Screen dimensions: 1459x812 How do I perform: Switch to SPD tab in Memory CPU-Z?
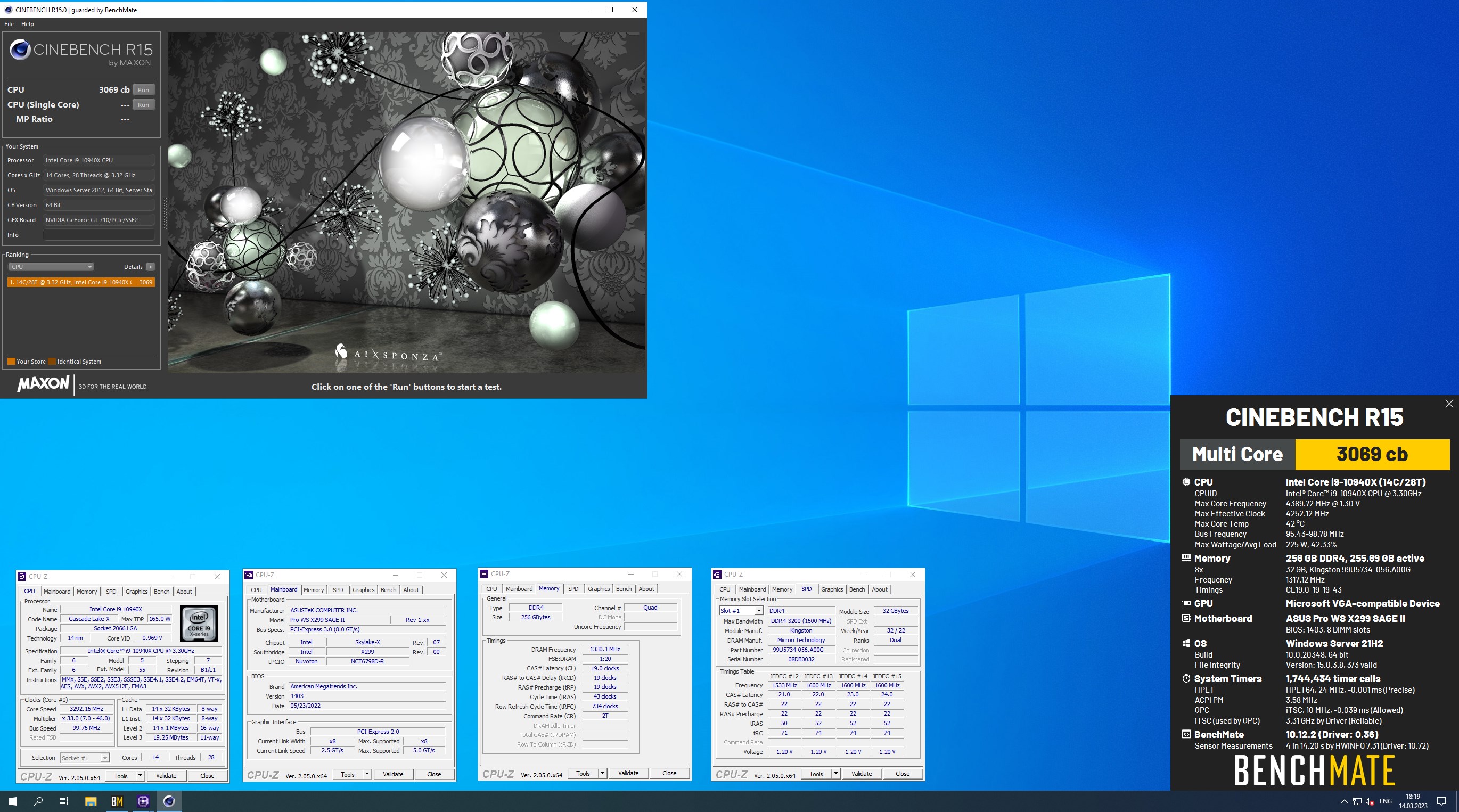[573, 589]
